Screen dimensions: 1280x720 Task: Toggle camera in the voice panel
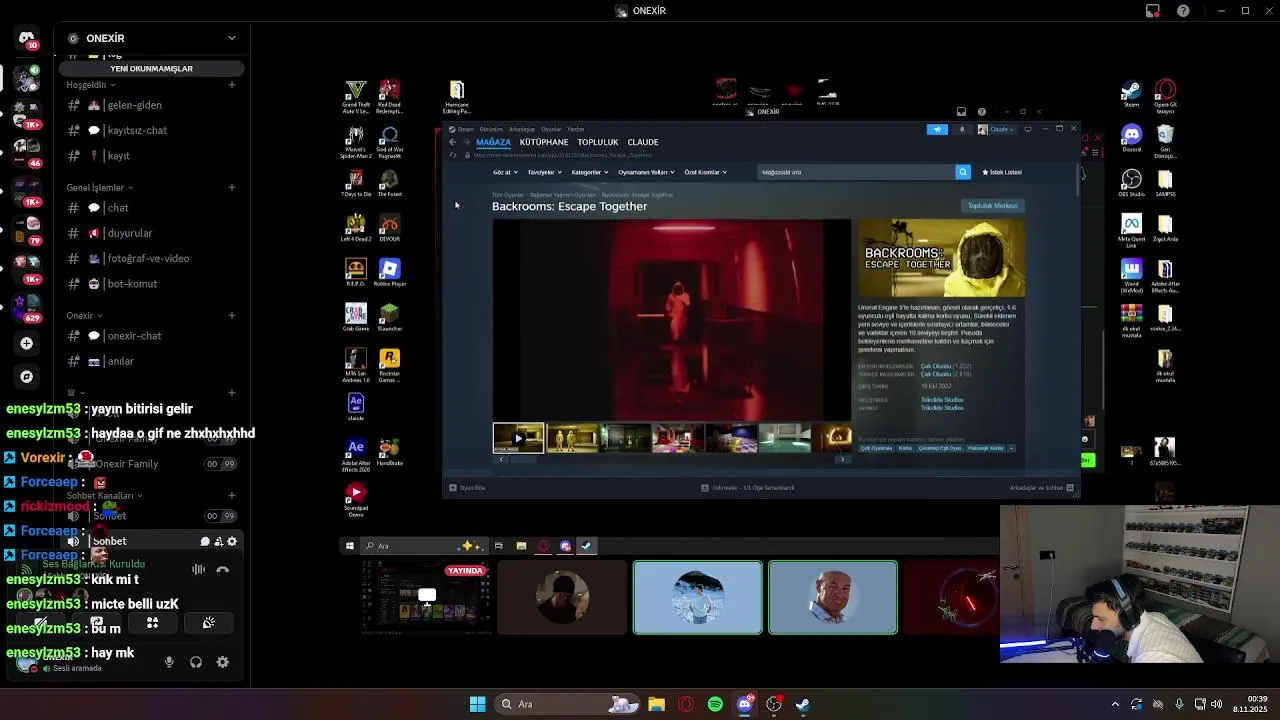40,622
